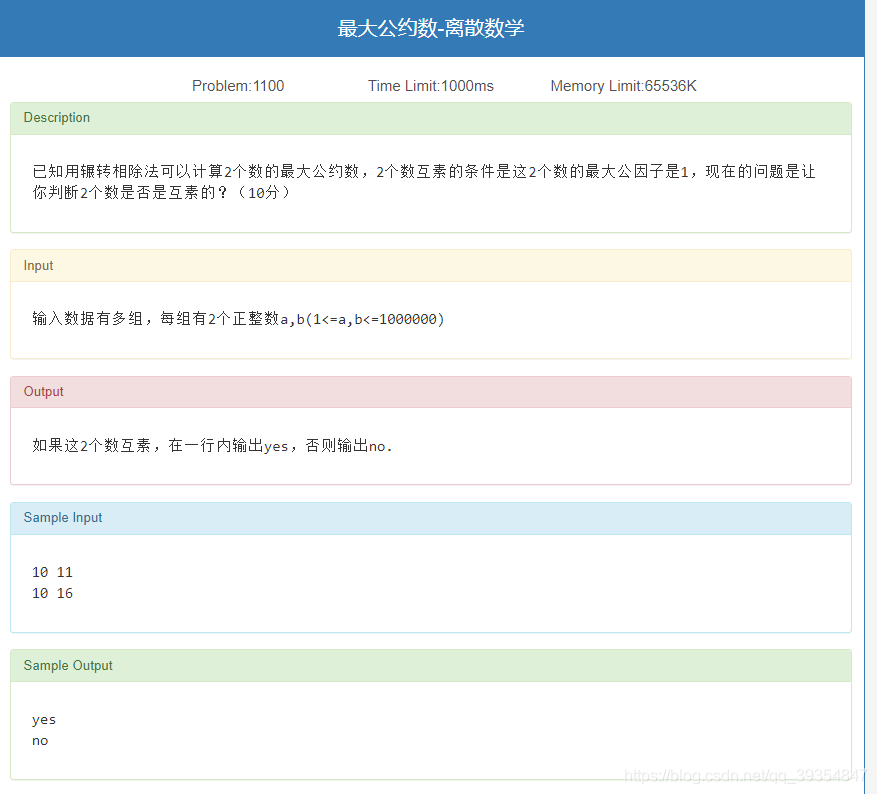This screenshot has width=877, height=794.
Task: Click the Sample Output panel heading
Action: (431, 665)
